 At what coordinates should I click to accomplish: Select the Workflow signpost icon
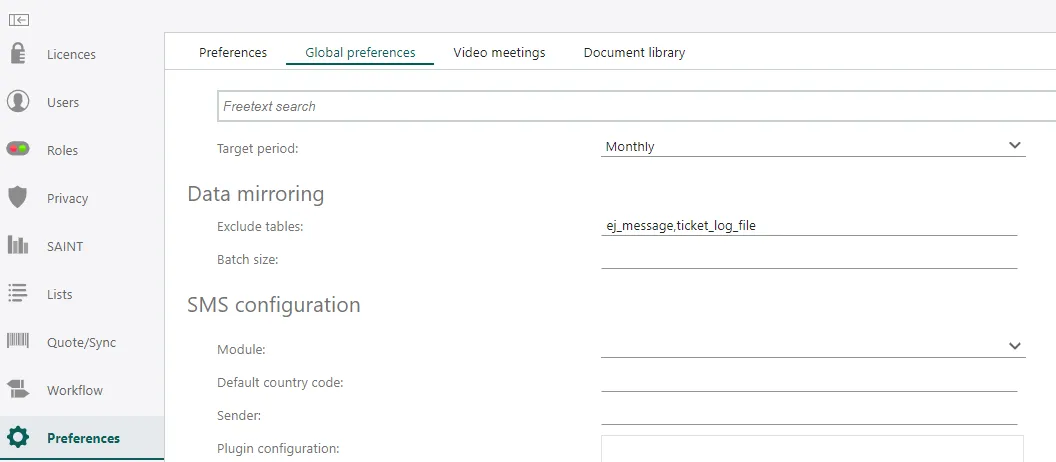(18, 390)
